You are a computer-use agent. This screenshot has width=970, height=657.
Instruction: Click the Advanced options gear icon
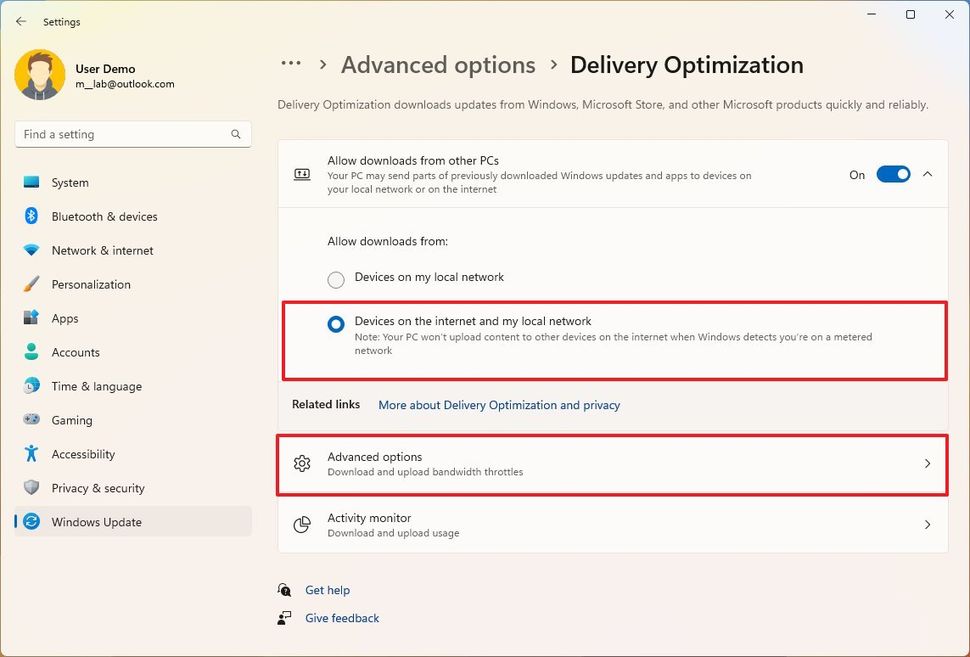point(302,463)
